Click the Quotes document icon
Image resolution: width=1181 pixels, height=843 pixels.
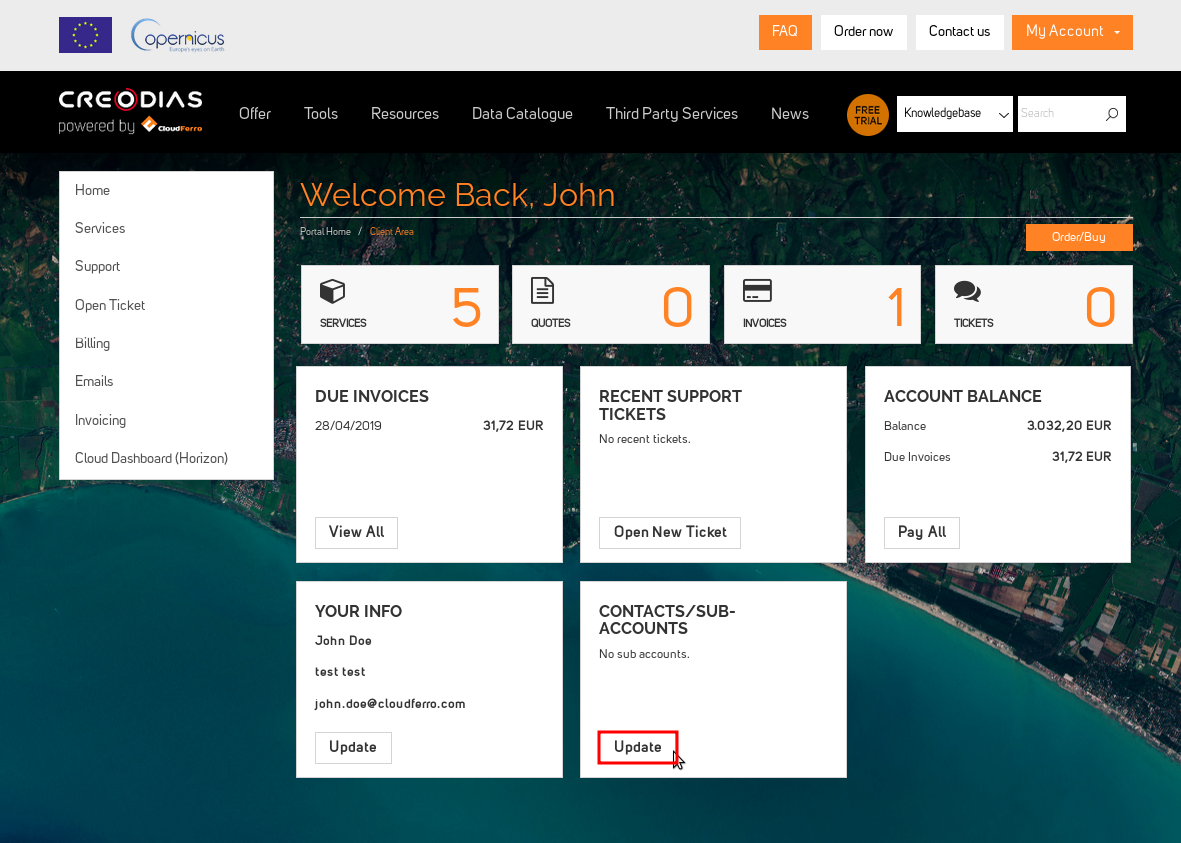pos(542,291)
